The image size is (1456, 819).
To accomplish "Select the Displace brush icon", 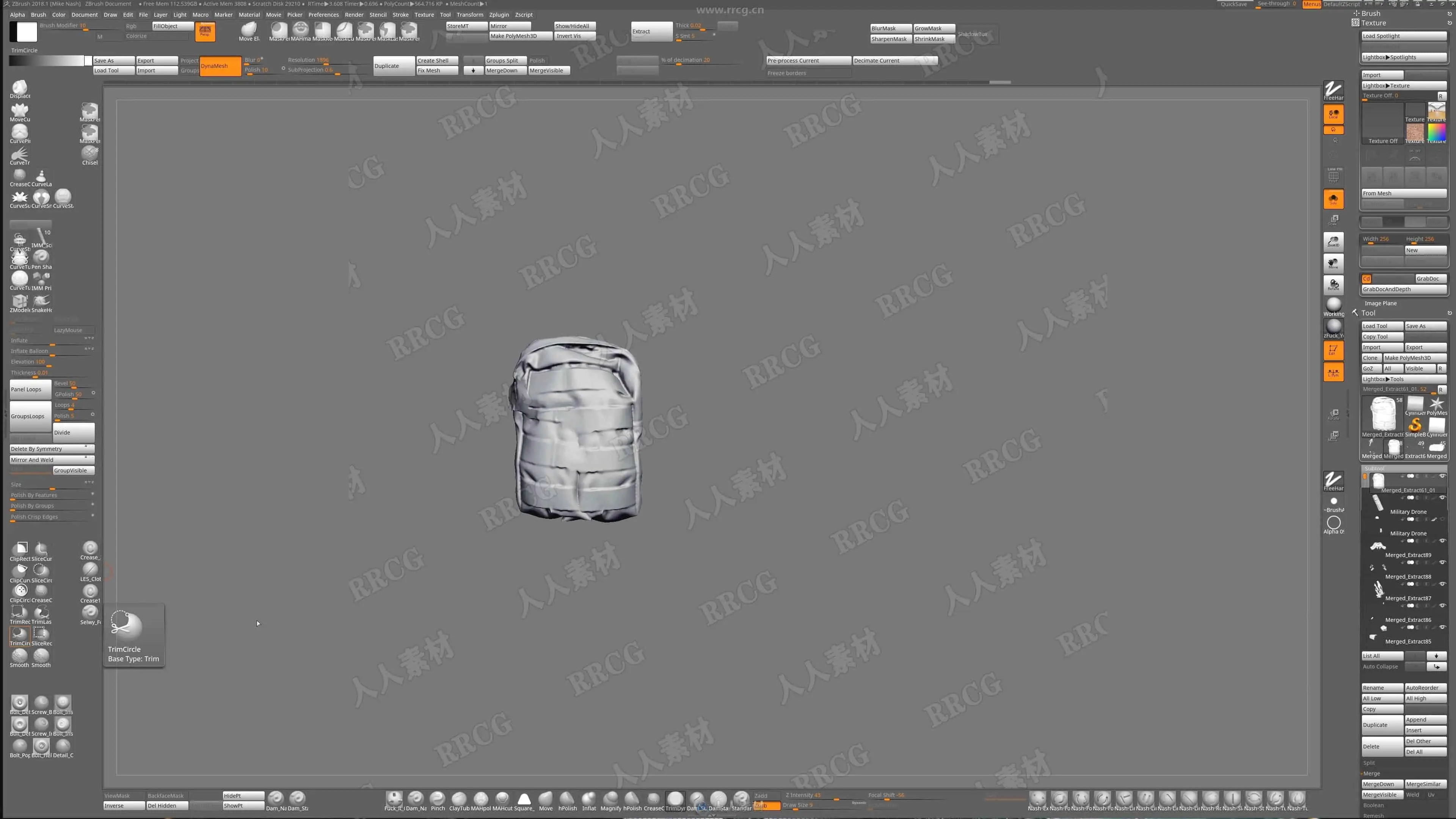I will click(x=20, y=87).
